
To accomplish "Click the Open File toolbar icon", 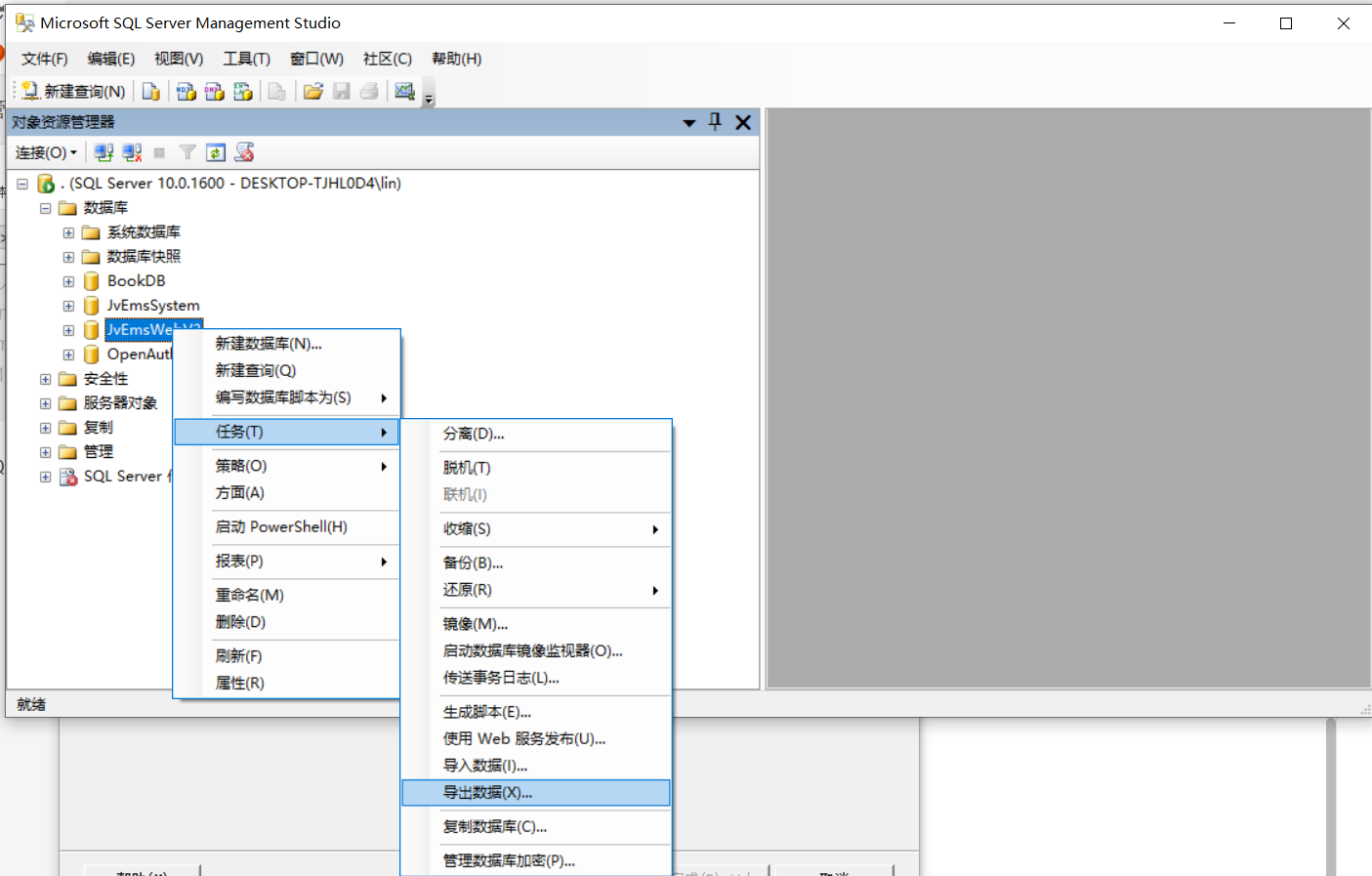I will click(312, 90).
